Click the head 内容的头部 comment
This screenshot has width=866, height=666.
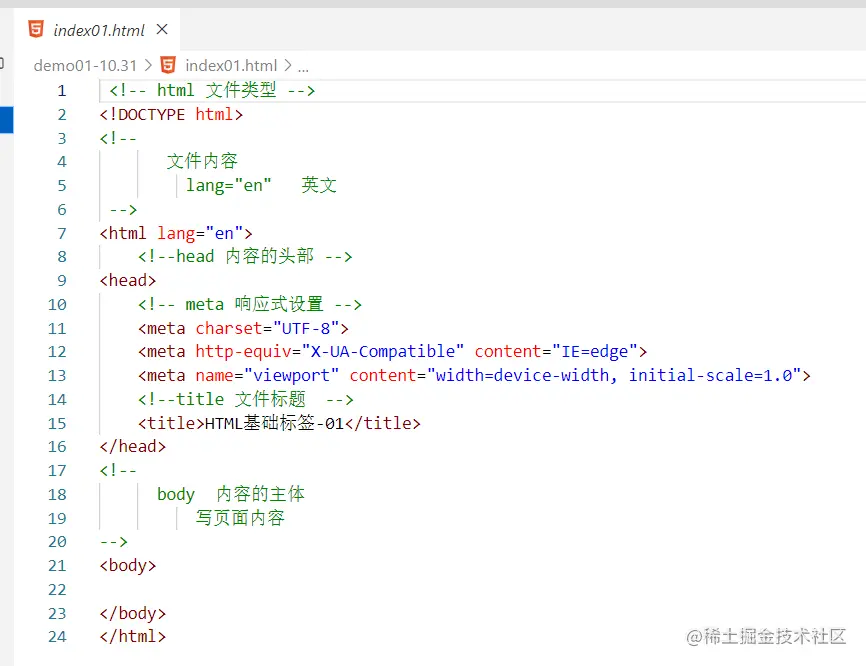click(245, 257)
